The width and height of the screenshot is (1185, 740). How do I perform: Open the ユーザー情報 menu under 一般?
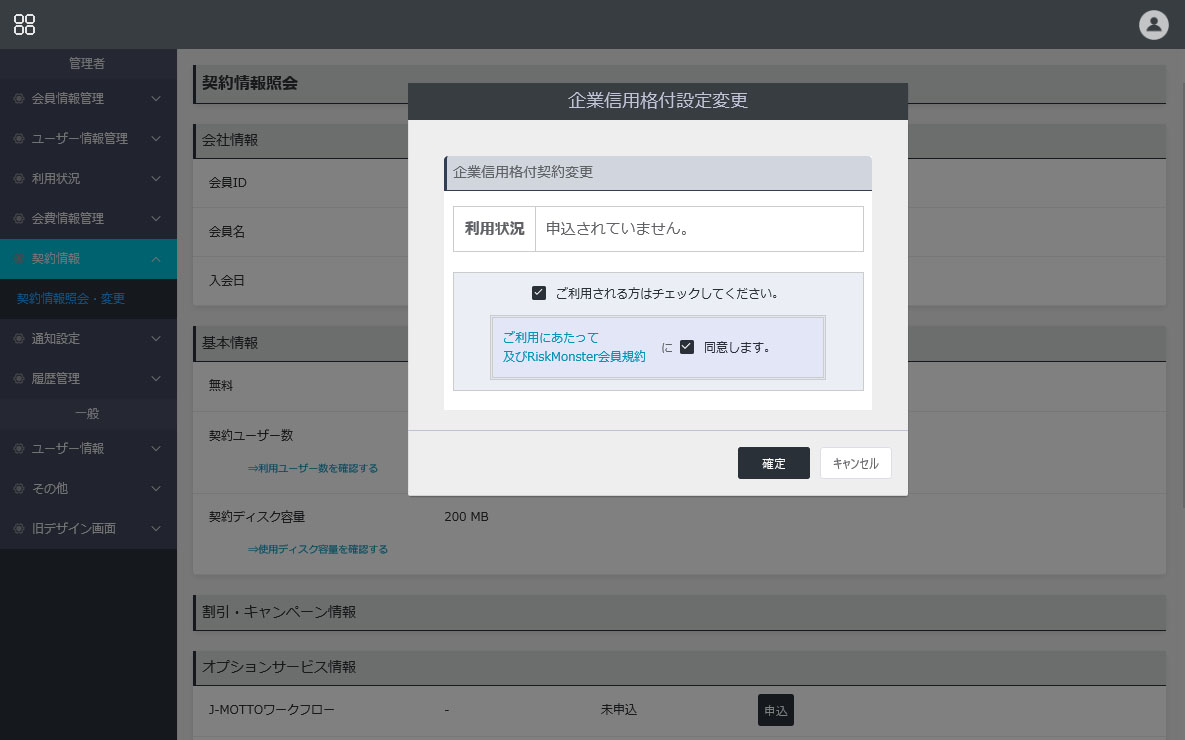click(x=88, y=448)
